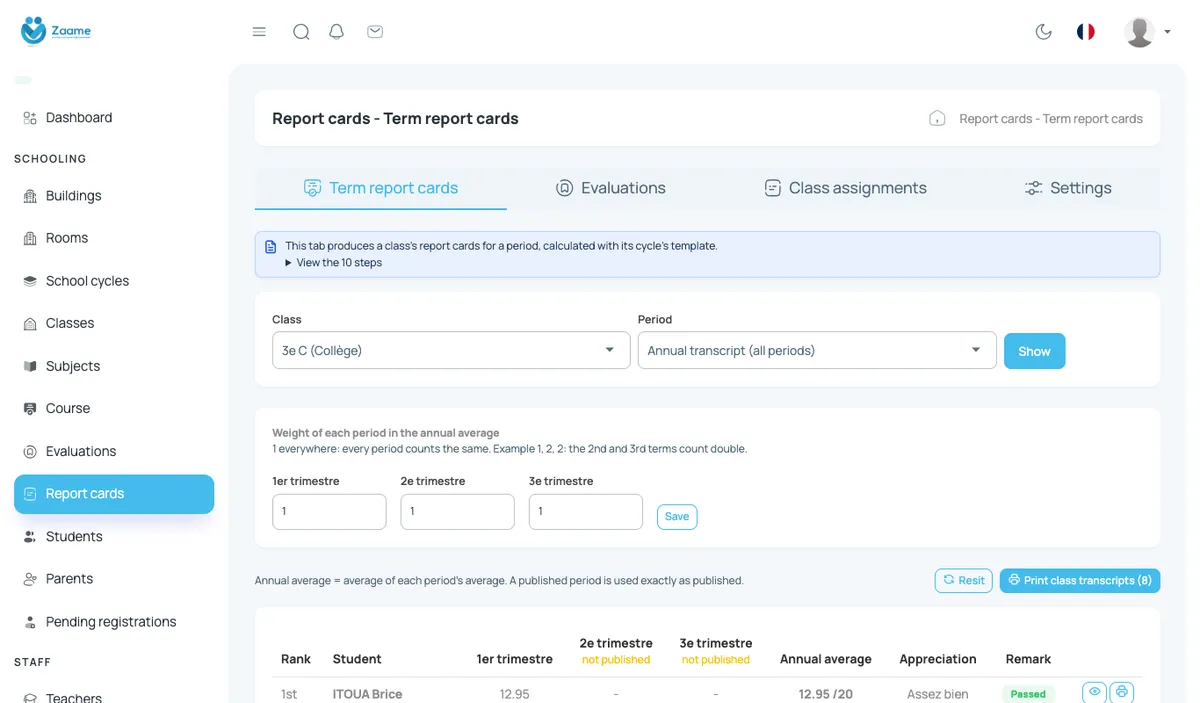1200x703 pixels.
Task: Print class transcripts (8)
Action: pyautogui.click(x=1080, y=580)
